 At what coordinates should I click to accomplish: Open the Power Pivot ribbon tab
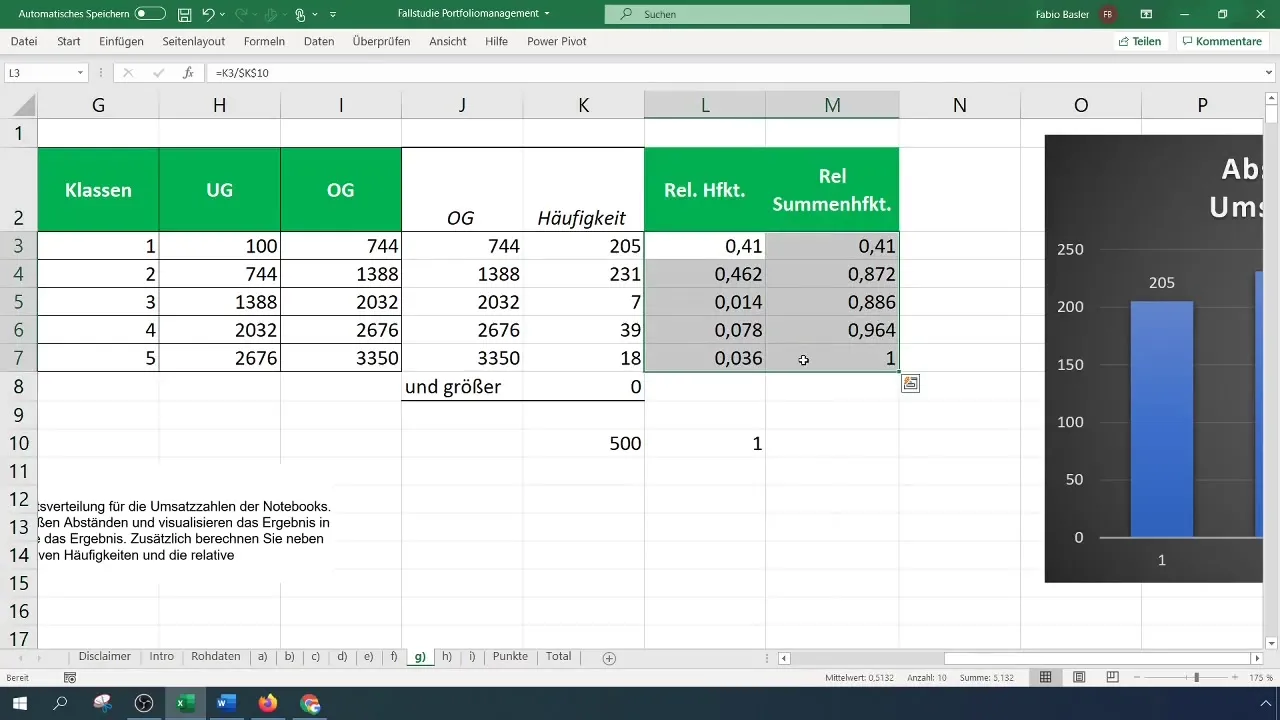(x=556, y=41)
